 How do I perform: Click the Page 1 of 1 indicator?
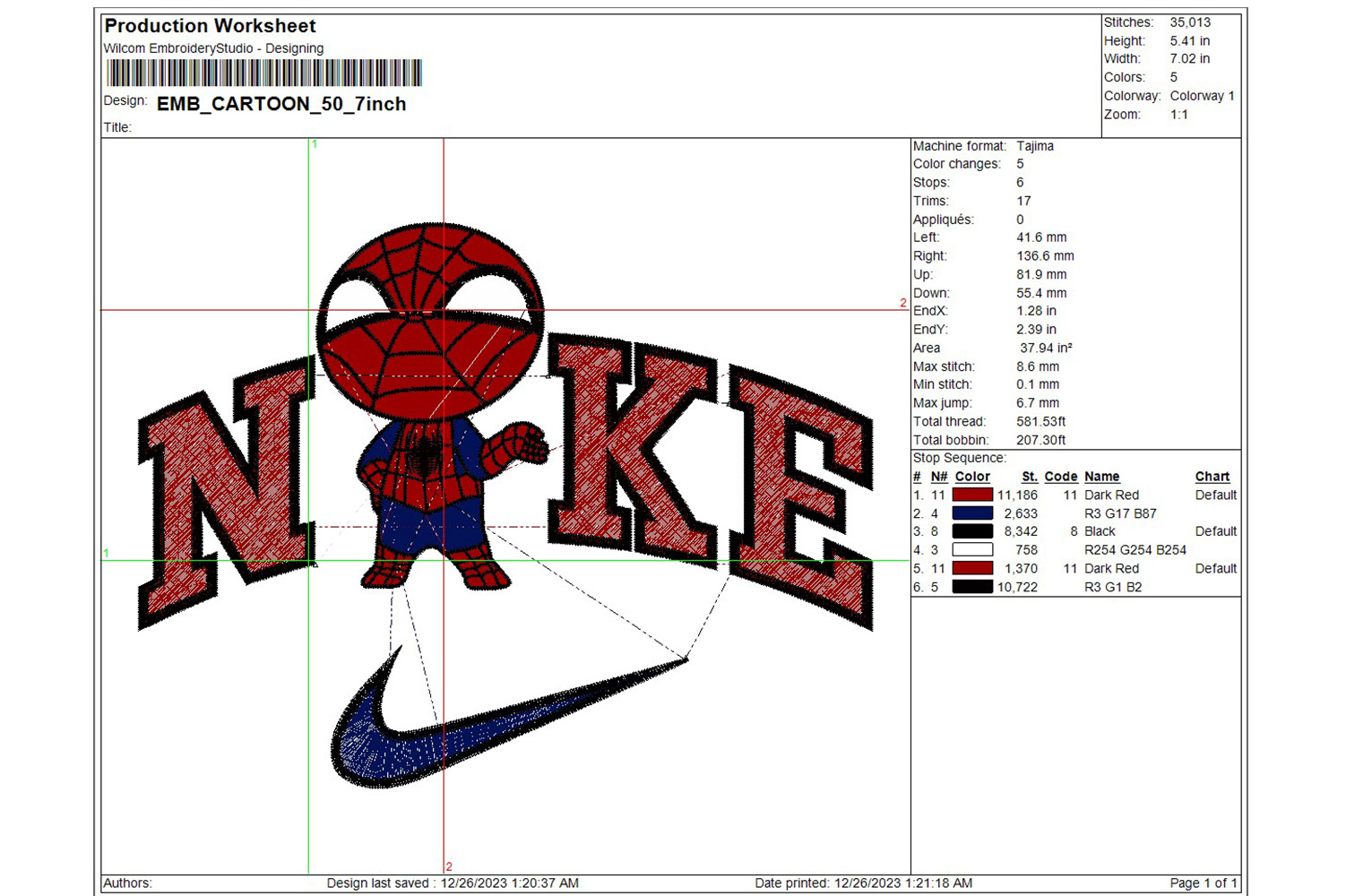click(x=1204, y=883)
